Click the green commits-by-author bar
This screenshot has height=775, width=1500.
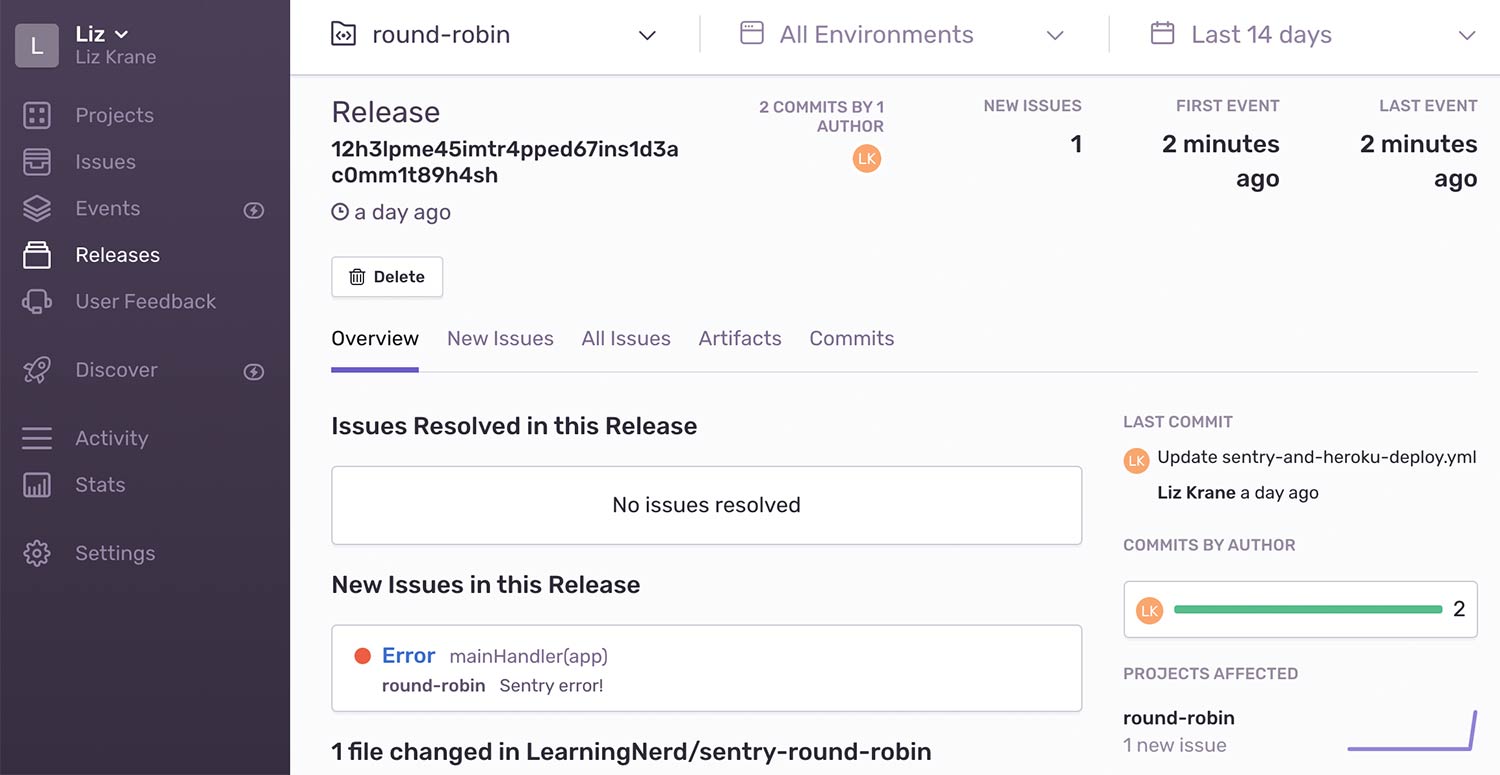point(1307,609)
